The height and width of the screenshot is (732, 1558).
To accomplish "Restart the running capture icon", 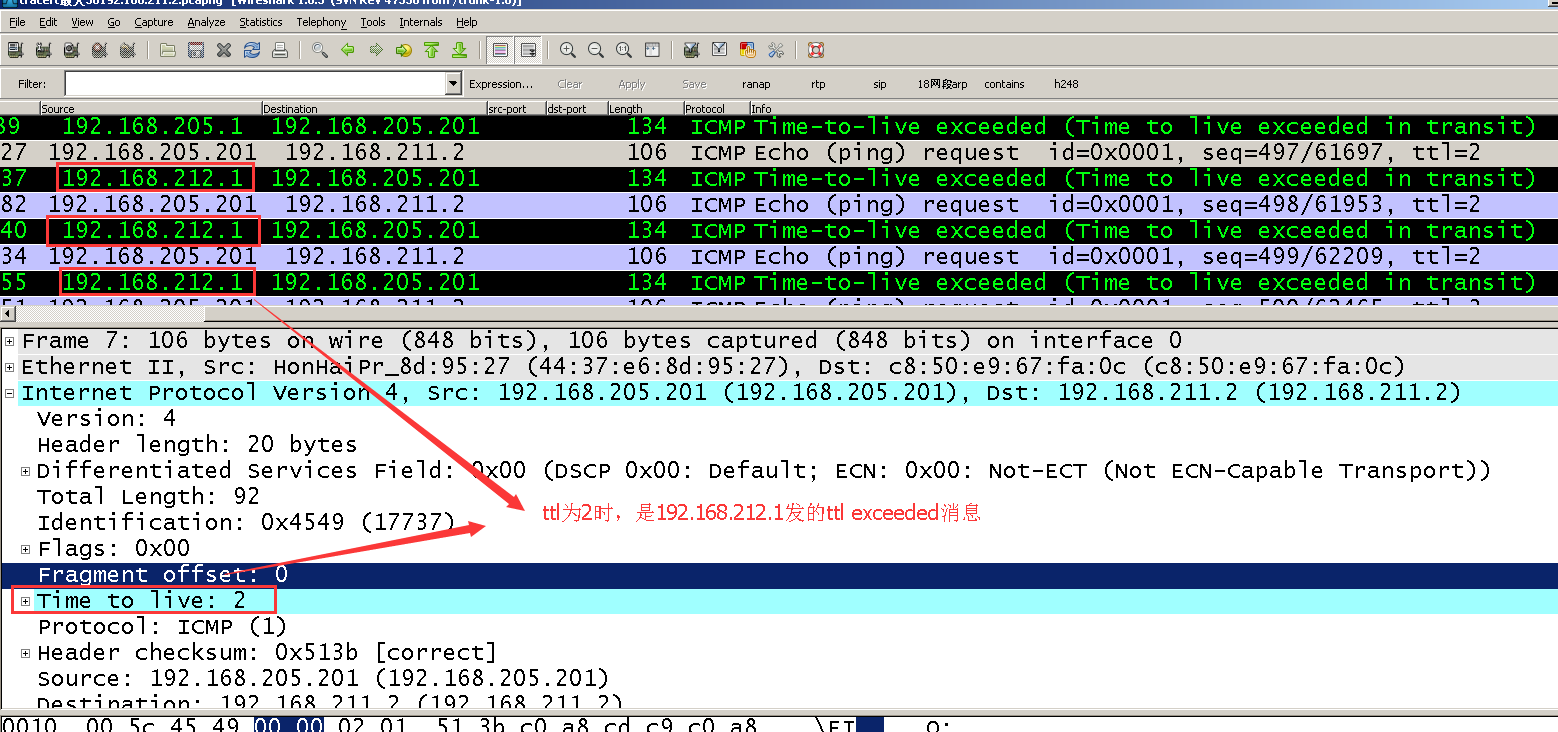I will click(x=127, y=50).
